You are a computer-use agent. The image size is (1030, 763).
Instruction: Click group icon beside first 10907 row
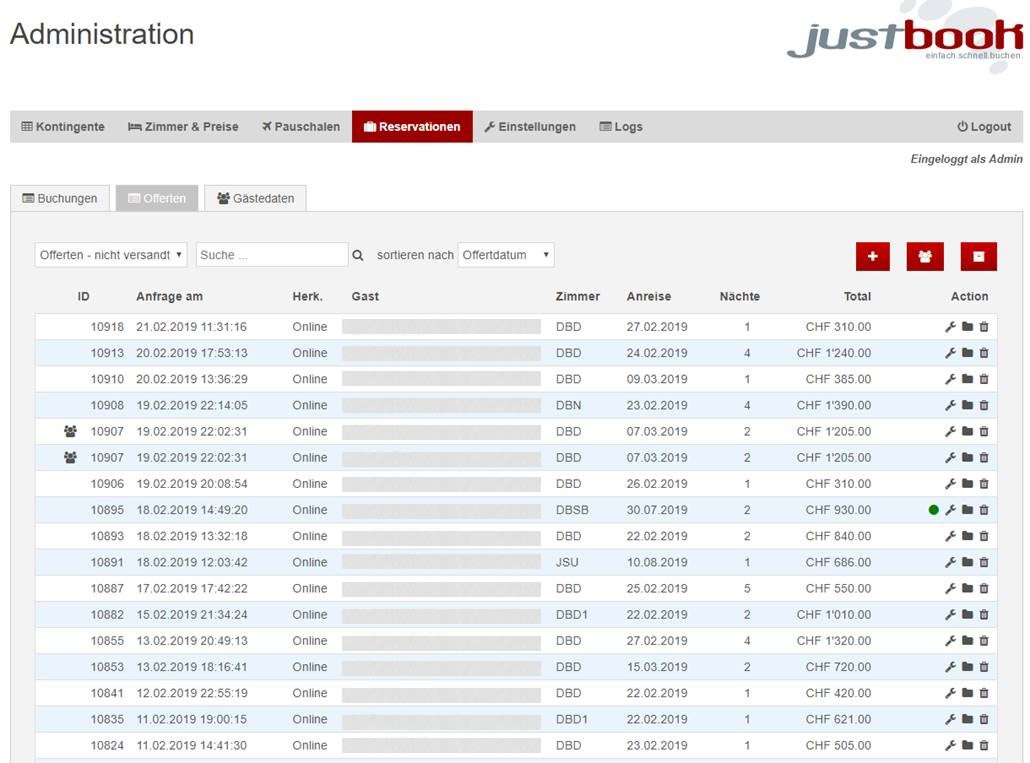[70, 432]
